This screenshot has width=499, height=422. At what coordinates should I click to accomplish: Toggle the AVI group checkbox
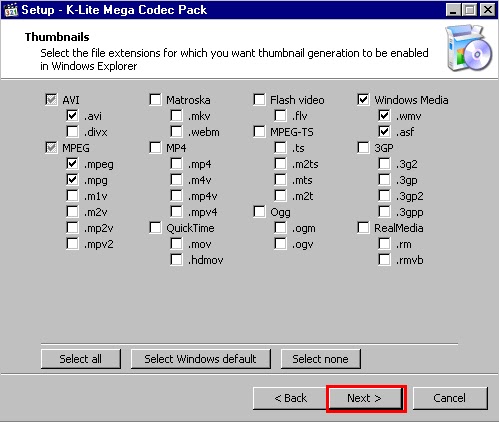51,99
